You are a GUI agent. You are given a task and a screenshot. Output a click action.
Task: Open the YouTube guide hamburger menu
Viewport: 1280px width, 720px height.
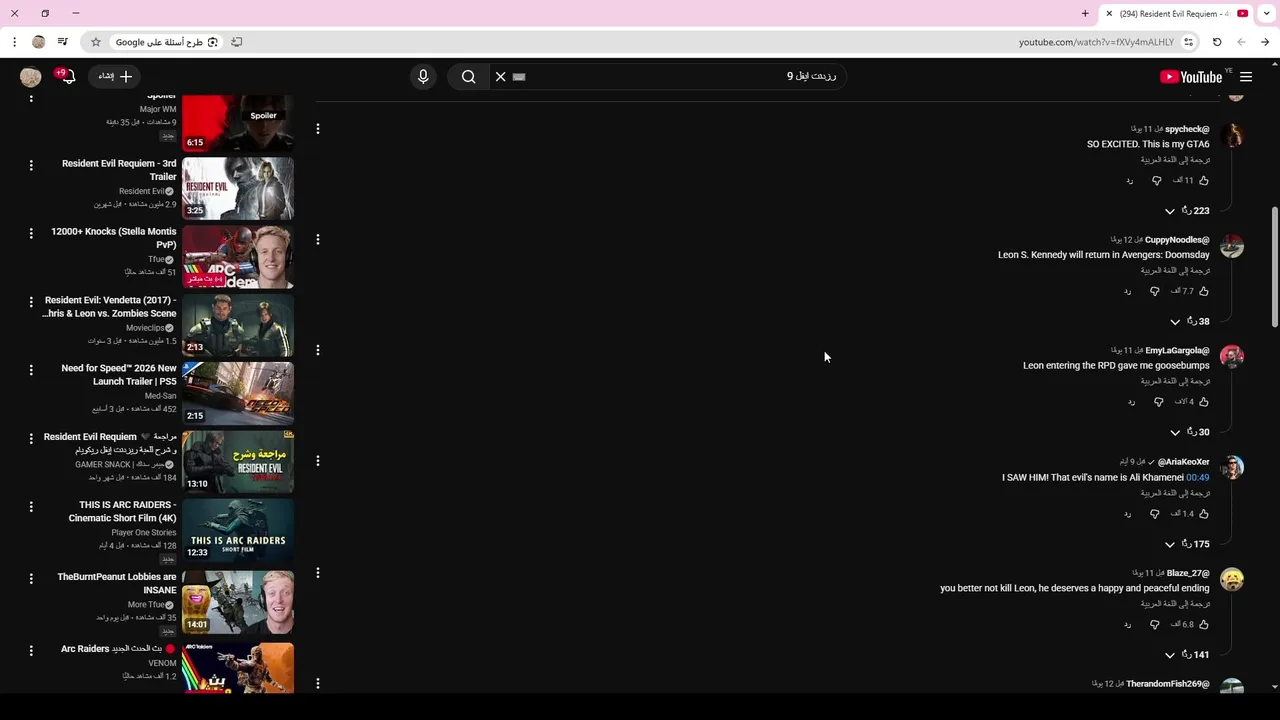pos(1246,77)
